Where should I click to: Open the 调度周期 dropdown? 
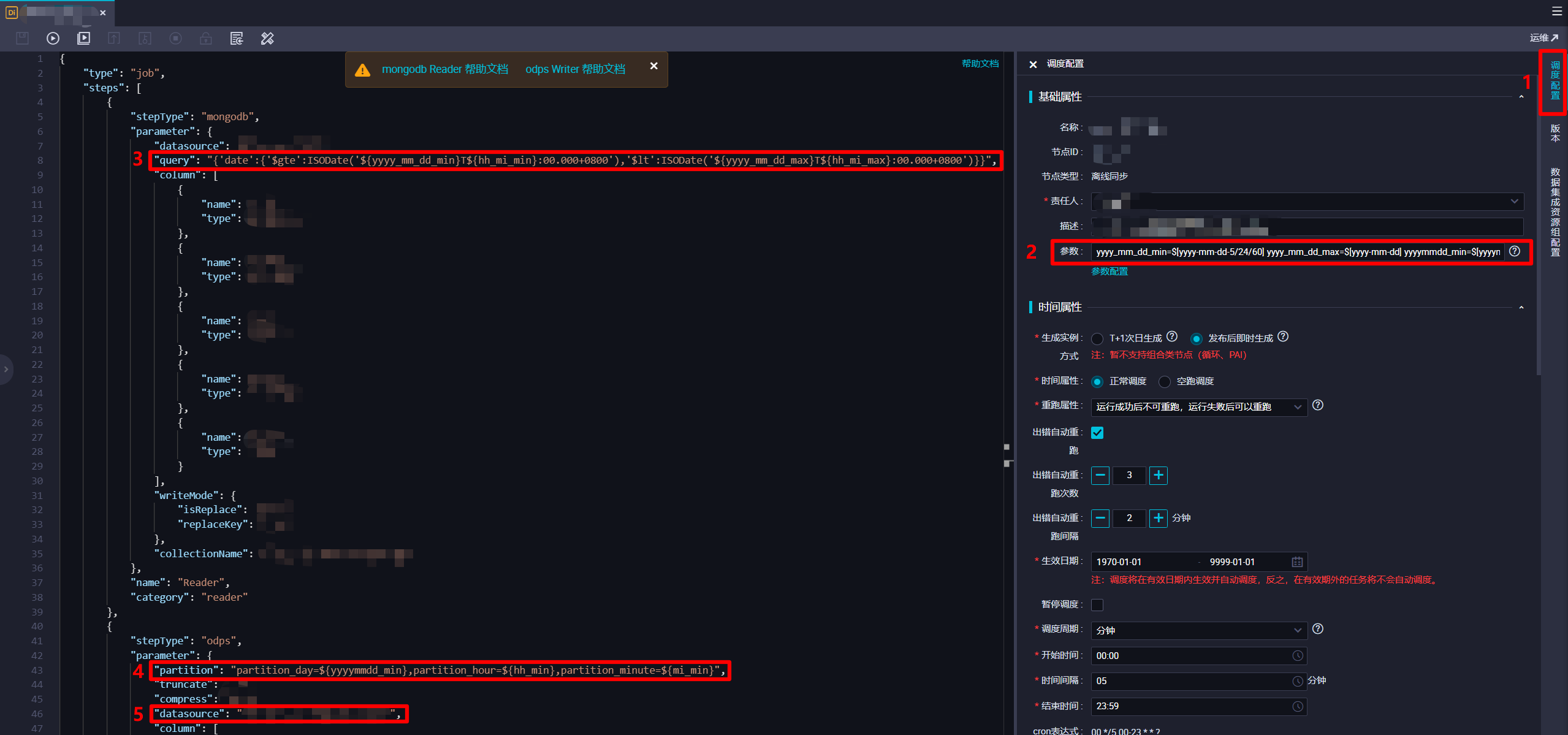click(x=1199, y=631)
